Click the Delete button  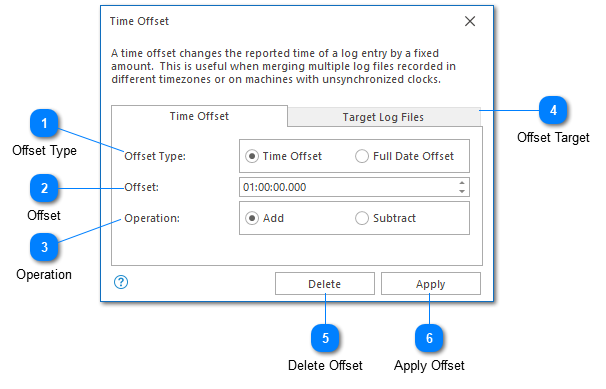pos(325,284)
